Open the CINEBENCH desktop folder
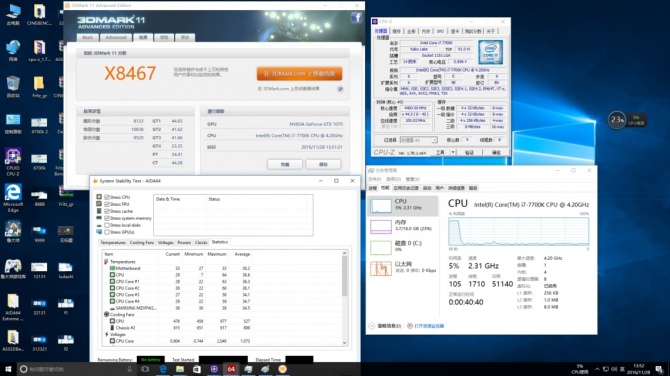 click(x=39, y=15)
